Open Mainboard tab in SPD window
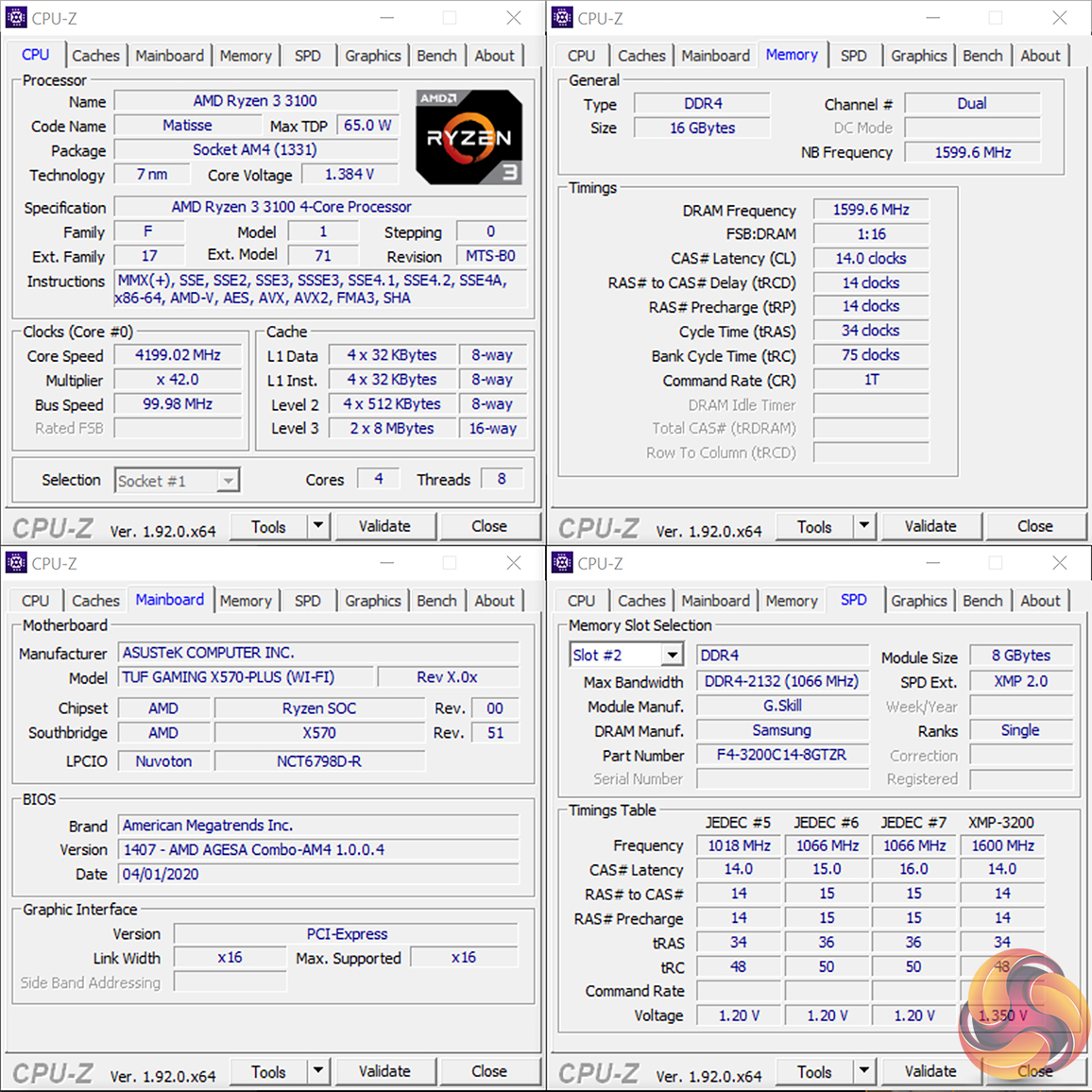The image size is (1092, 1092). [716, 601]
